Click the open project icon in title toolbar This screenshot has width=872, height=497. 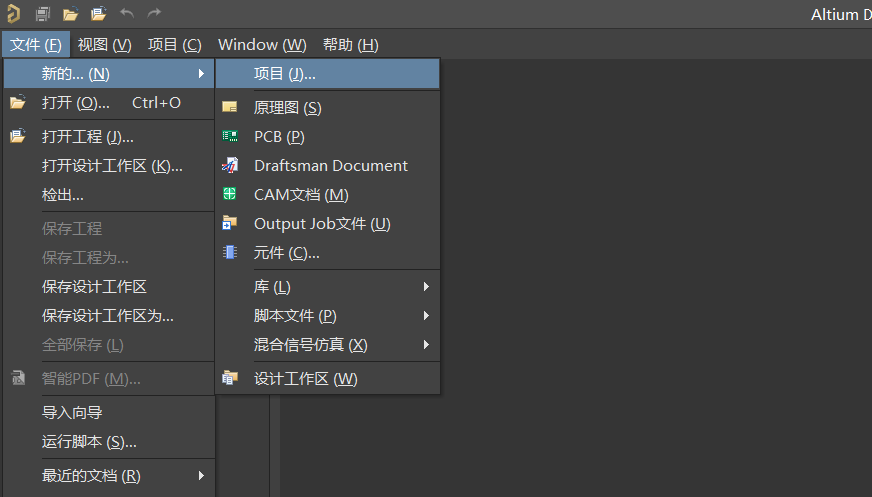coord(98,14)
